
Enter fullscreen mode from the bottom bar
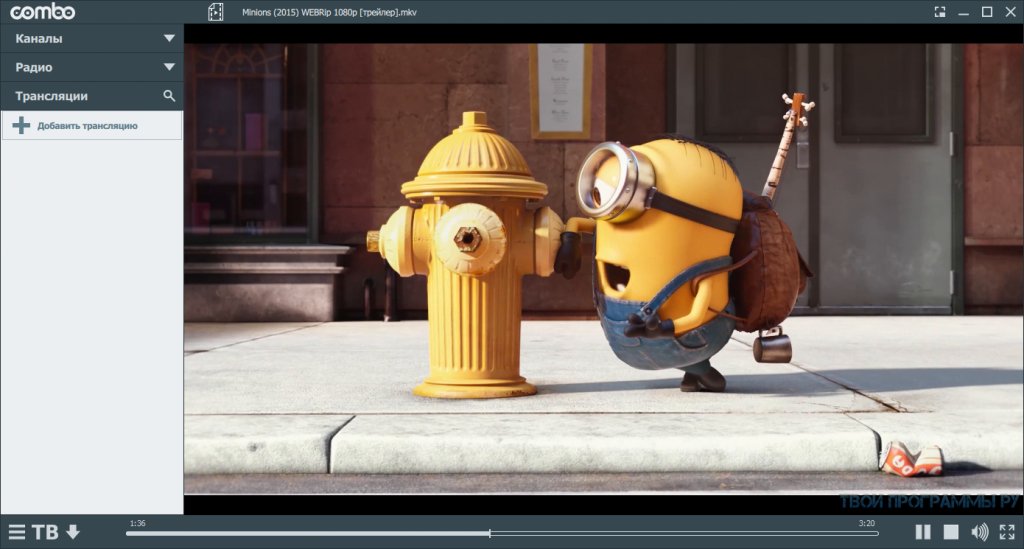(1007, 532)
